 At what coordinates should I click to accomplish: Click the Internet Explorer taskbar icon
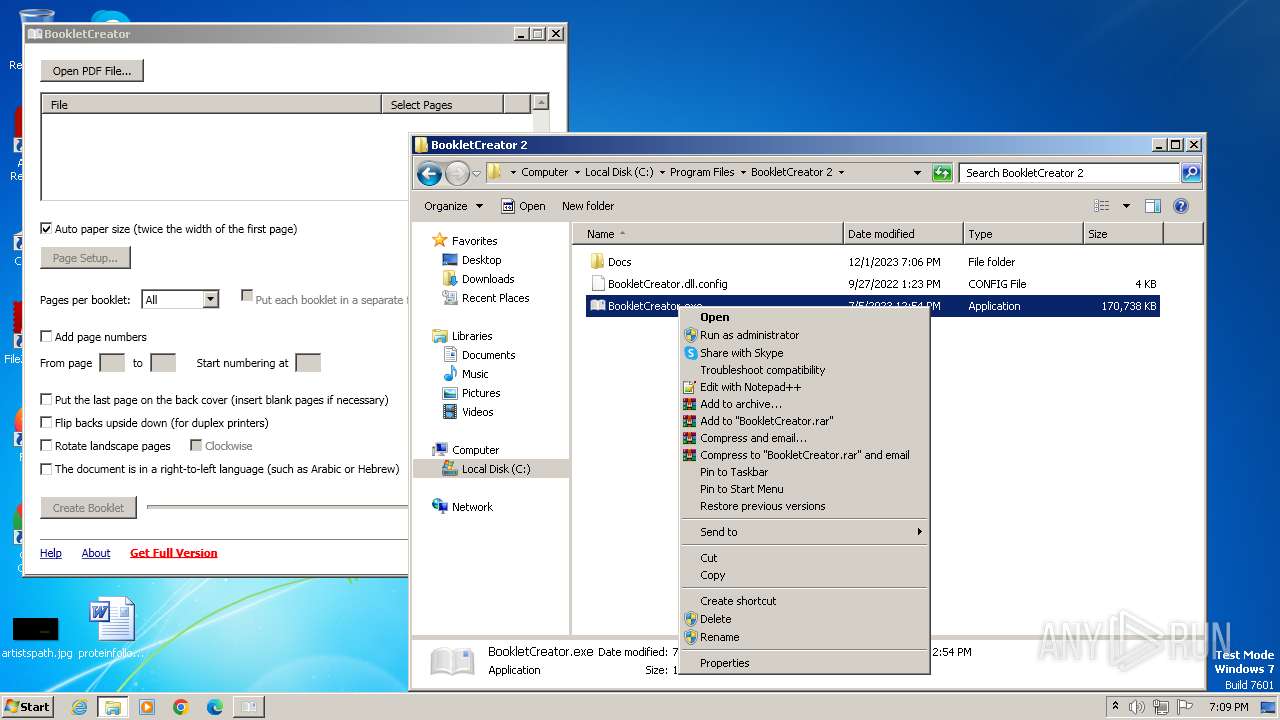[79, 707]
